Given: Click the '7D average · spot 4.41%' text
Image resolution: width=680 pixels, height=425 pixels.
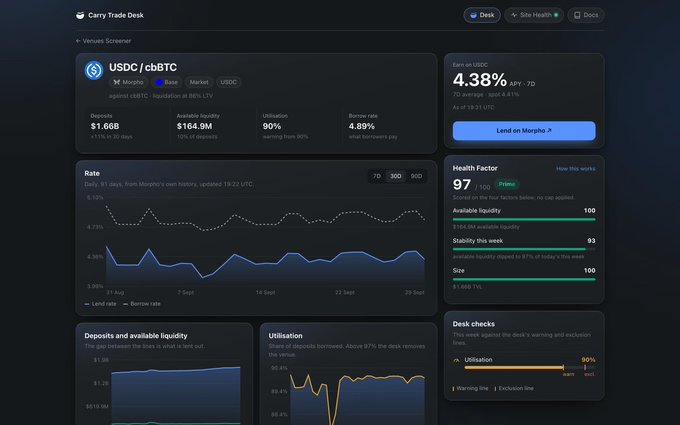Looking at the screenshot, I should click(486, 95).
